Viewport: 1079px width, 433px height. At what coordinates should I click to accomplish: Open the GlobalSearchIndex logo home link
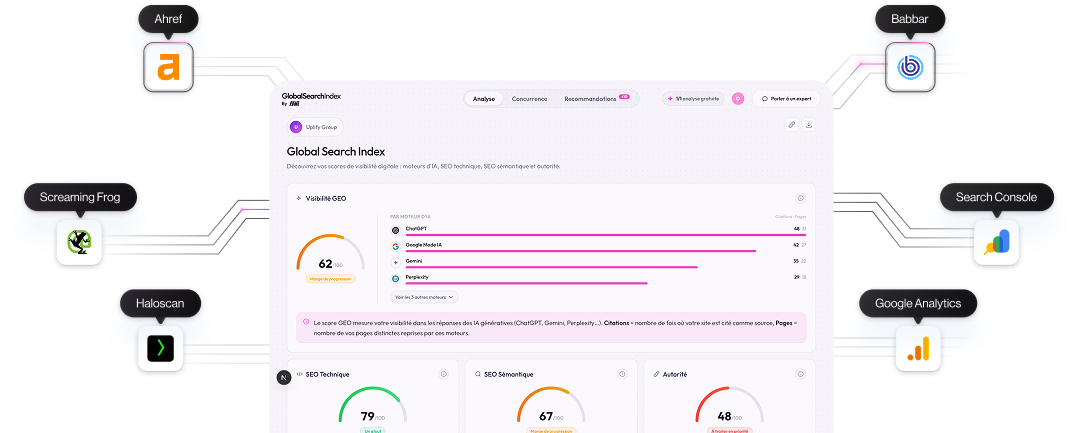[311, 99]
